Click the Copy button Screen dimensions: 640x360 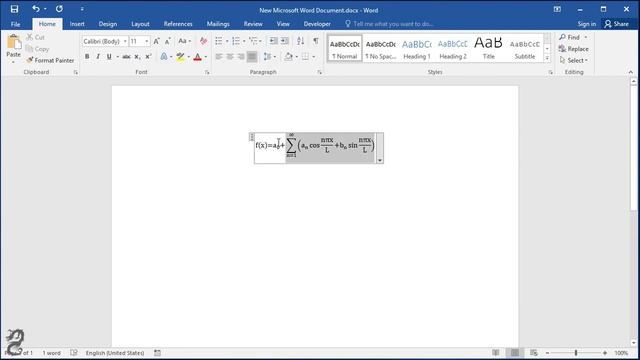[x=38, y=49]
